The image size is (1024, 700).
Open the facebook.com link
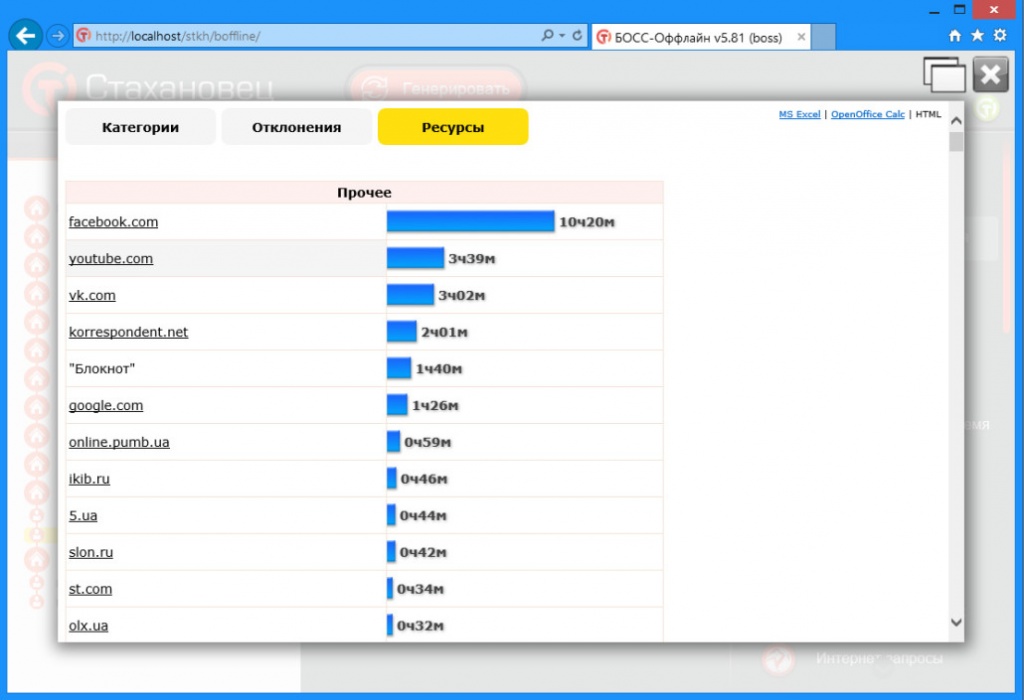(x=113, y=222)
